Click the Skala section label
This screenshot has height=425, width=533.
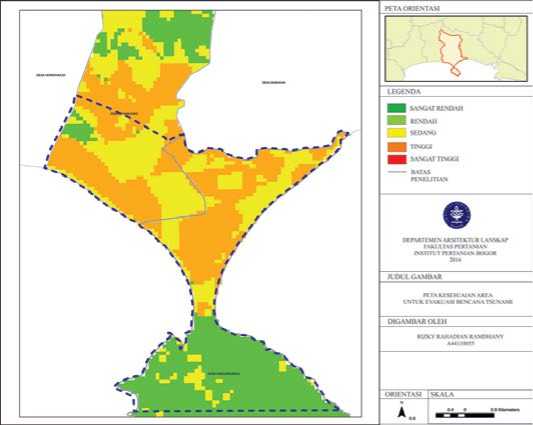[x=442, y=394]
